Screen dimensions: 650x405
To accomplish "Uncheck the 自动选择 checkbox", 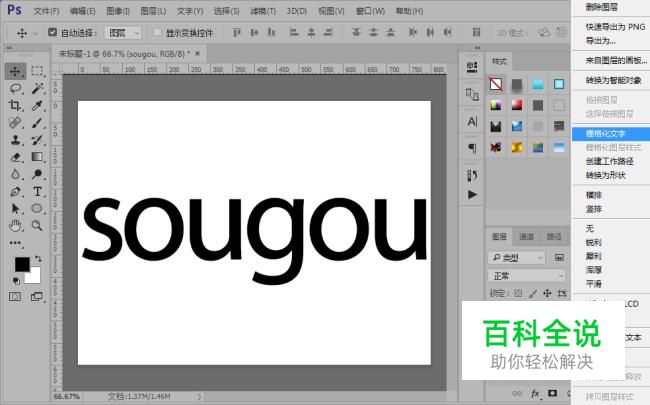I will 52,32.
